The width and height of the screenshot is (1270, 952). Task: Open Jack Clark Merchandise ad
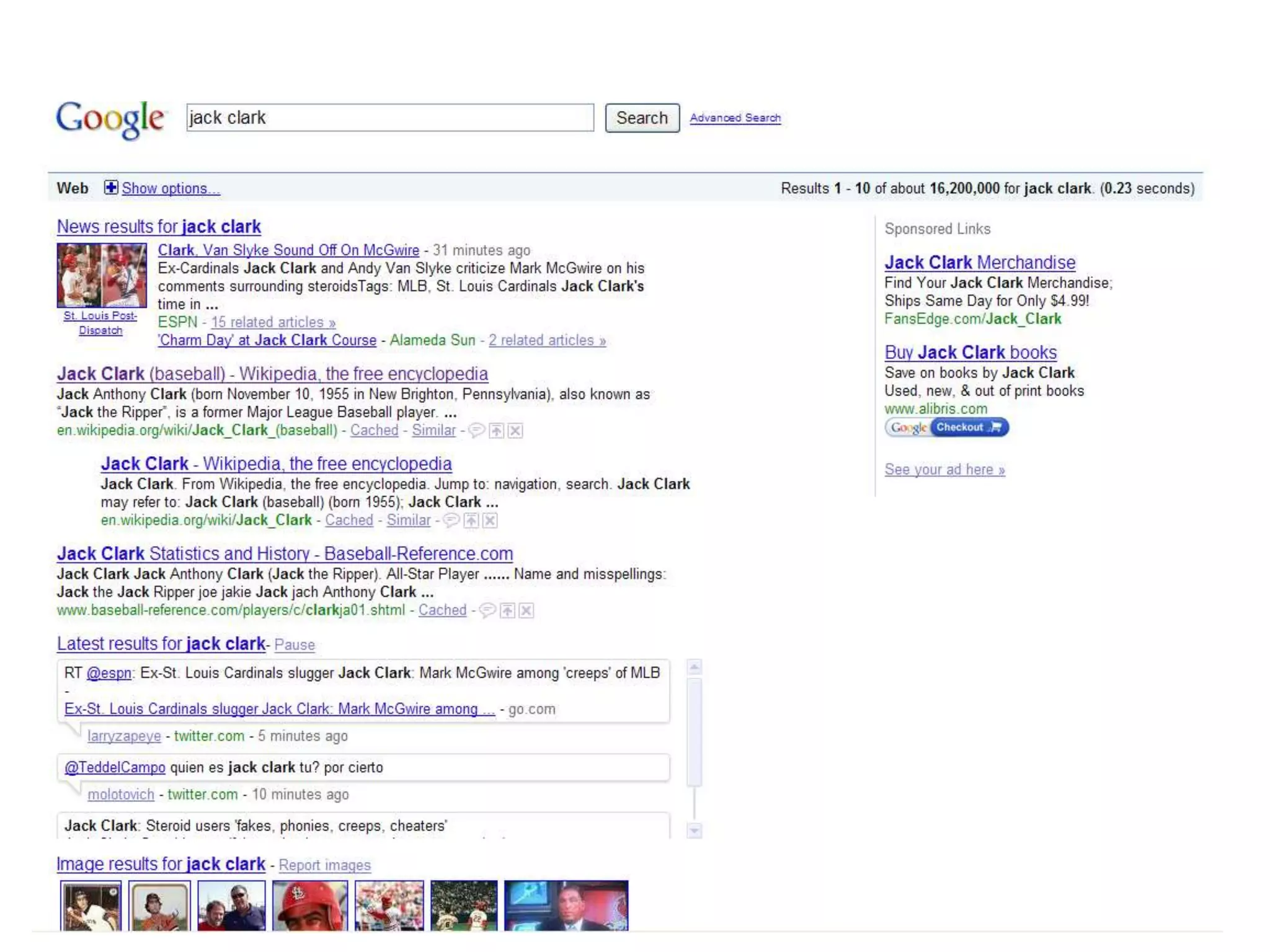(980, 262)
